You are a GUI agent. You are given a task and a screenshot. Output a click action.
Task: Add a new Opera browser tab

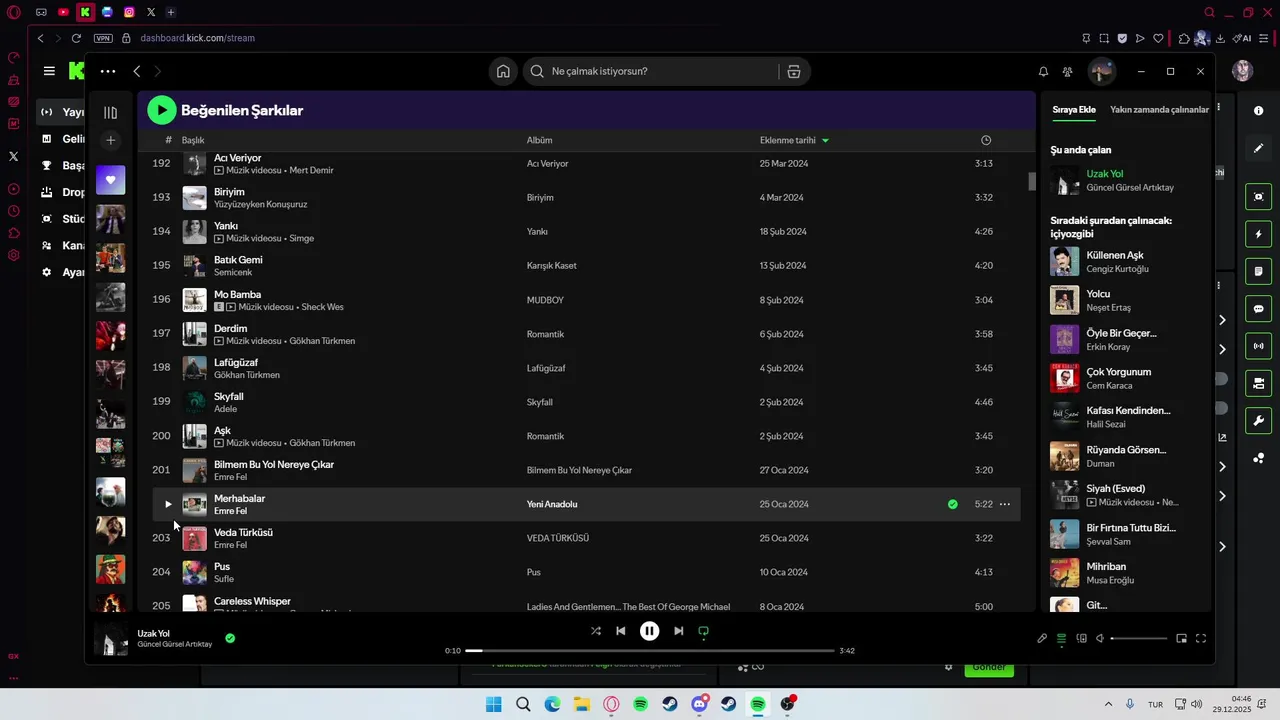click(171, 12)
